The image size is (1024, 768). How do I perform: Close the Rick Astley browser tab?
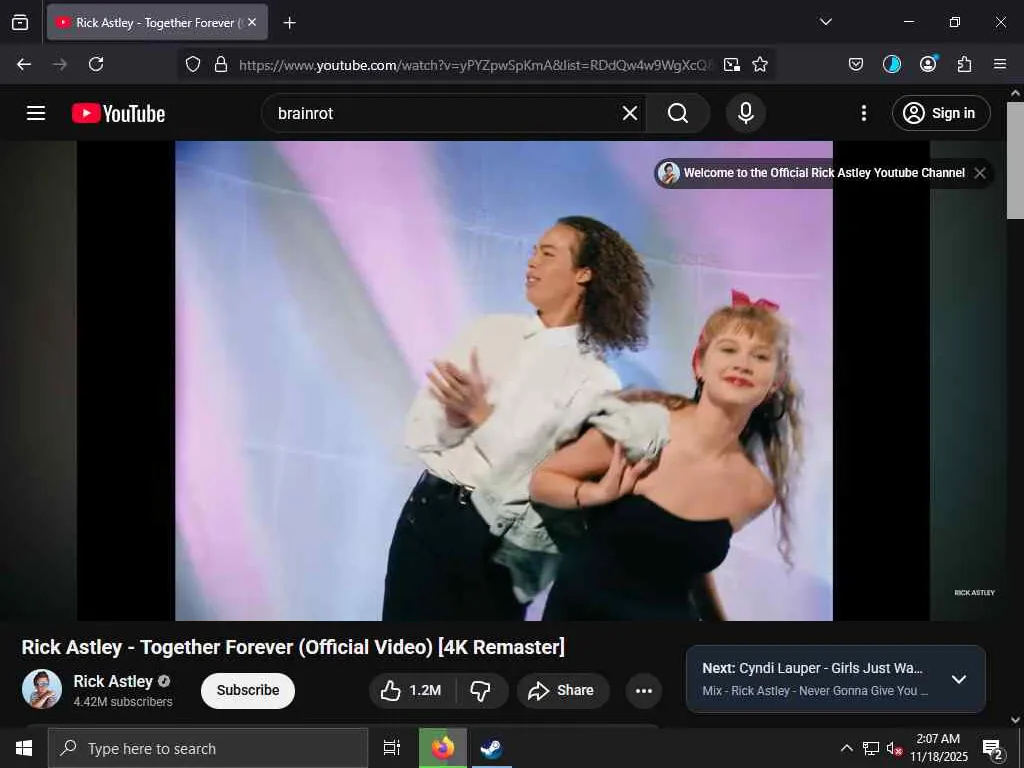[252, 22]
